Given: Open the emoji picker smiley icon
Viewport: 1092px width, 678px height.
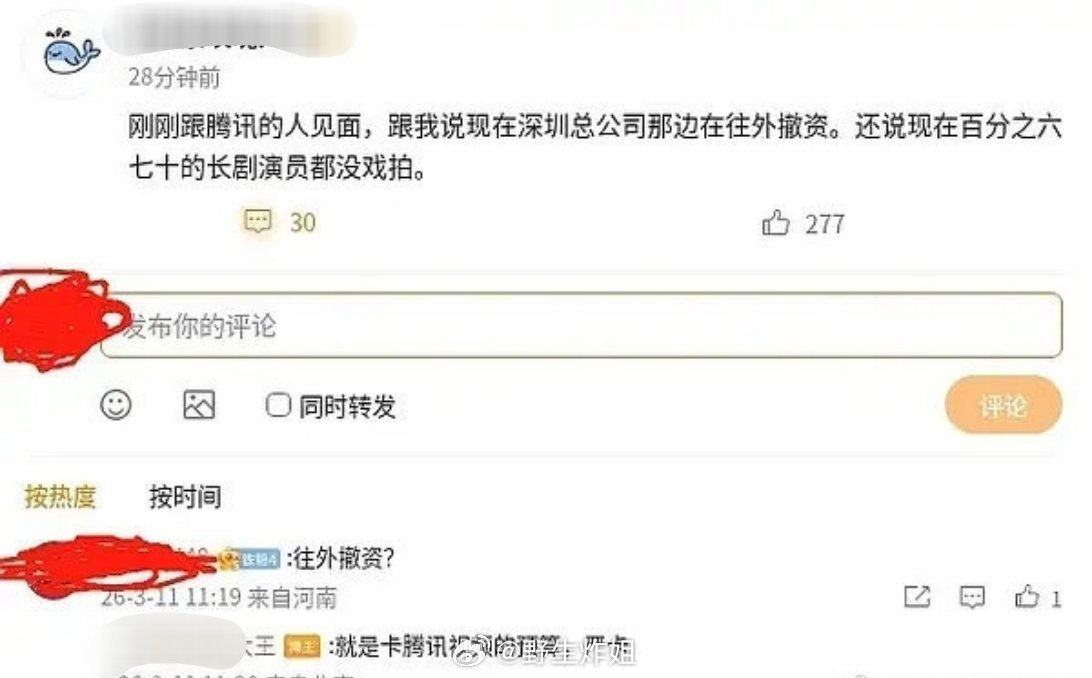Looking at the screenshot, I should click(116, 404).
